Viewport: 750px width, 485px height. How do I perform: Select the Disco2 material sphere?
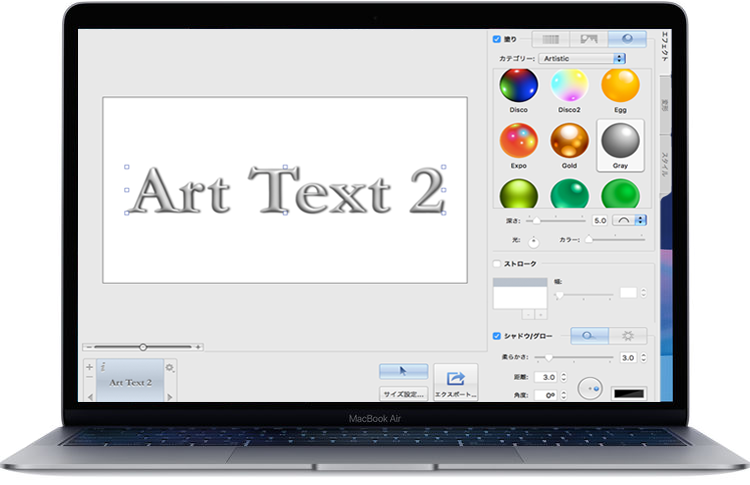[x=569, y=85]
